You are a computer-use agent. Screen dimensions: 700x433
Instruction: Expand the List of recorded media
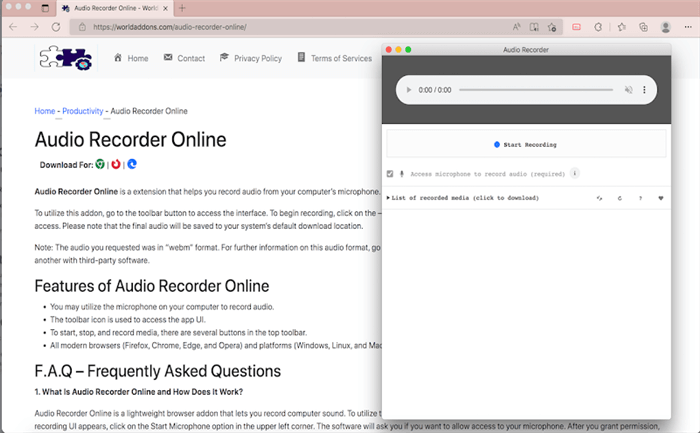[x=463, y=198]
